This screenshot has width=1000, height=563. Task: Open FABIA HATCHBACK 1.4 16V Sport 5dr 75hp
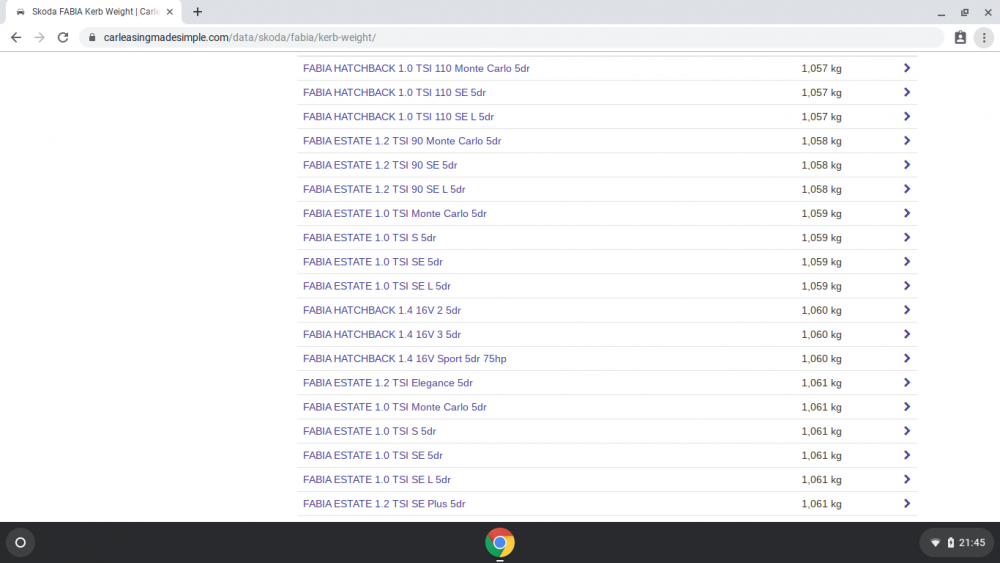point(404,359)
